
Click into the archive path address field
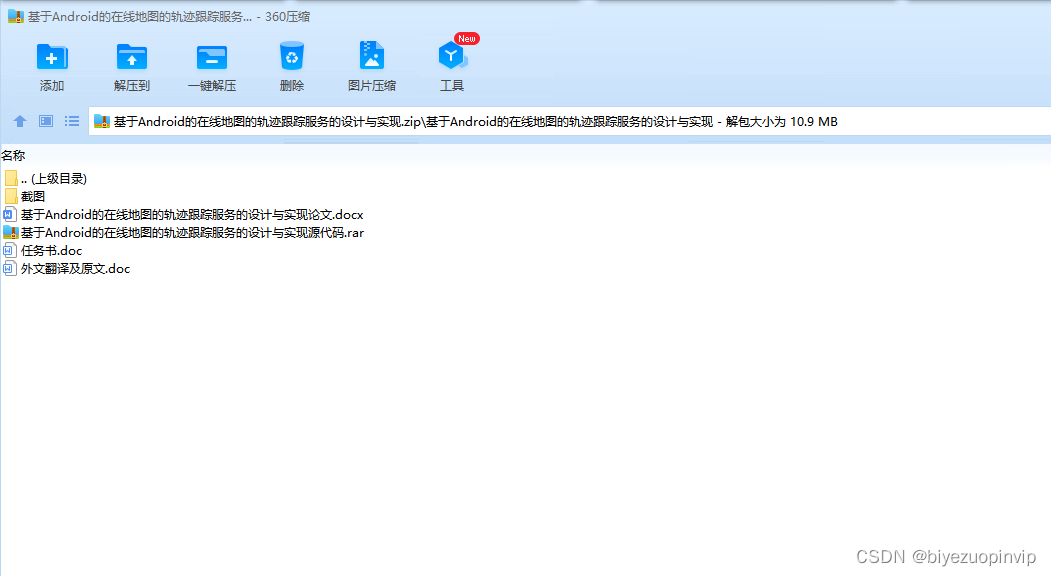[570, 121]
